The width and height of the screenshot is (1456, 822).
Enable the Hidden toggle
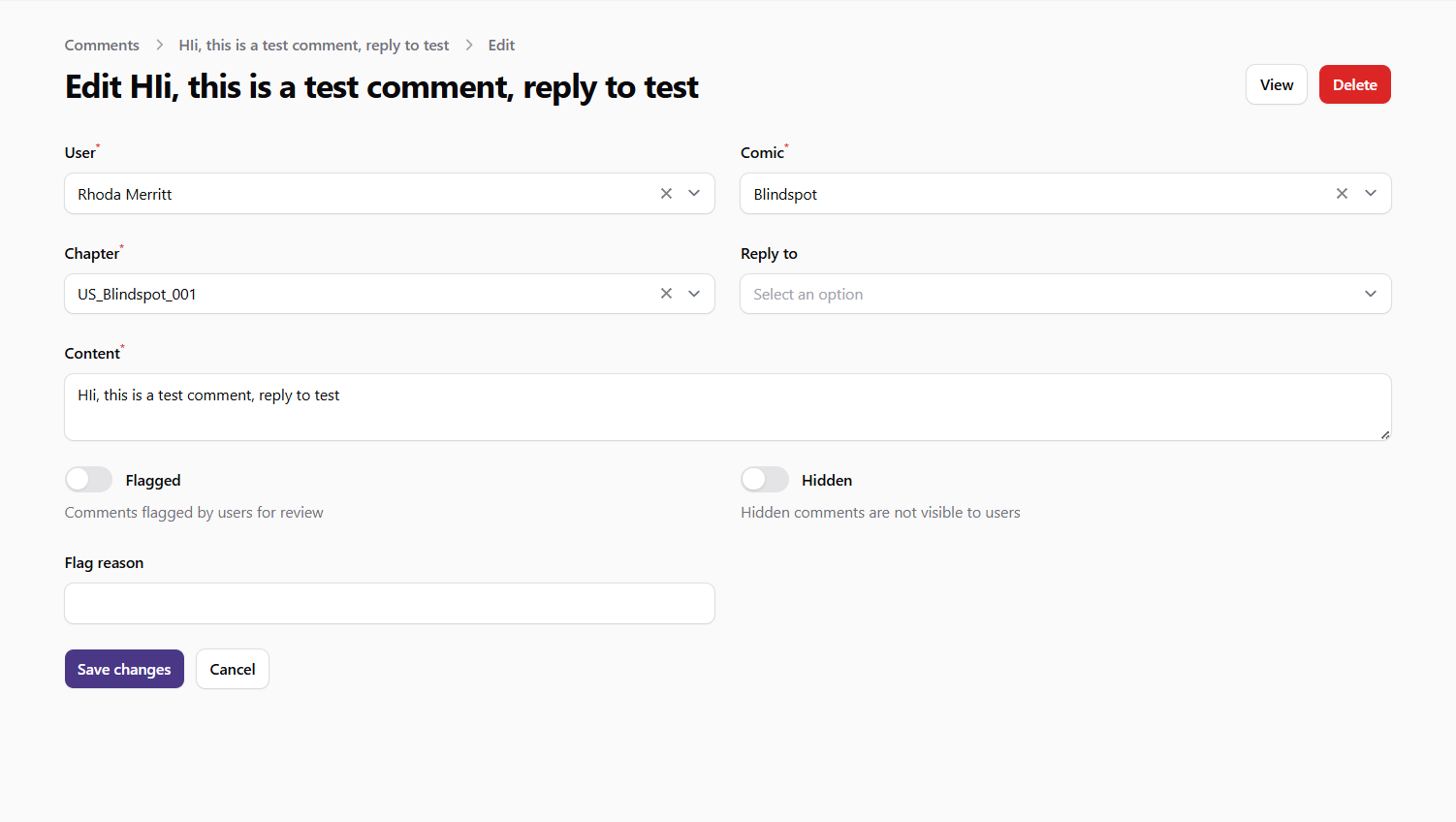click(765, 479)
